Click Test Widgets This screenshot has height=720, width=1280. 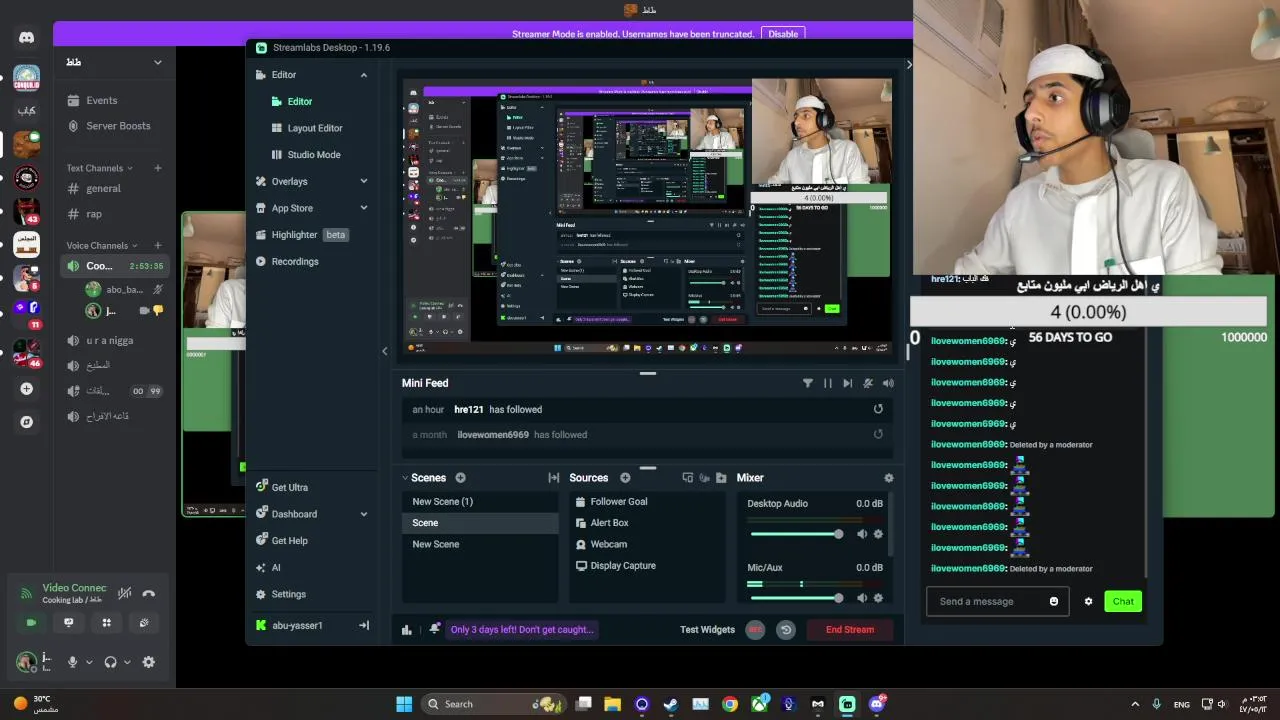coord(707,630)
